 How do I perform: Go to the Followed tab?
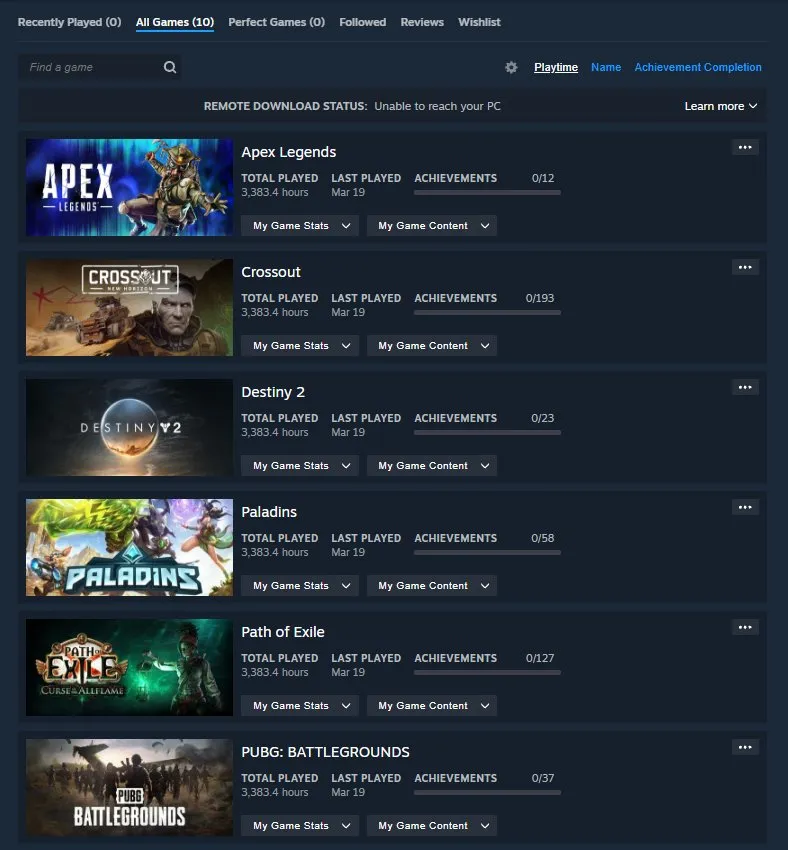click(363, 22)
